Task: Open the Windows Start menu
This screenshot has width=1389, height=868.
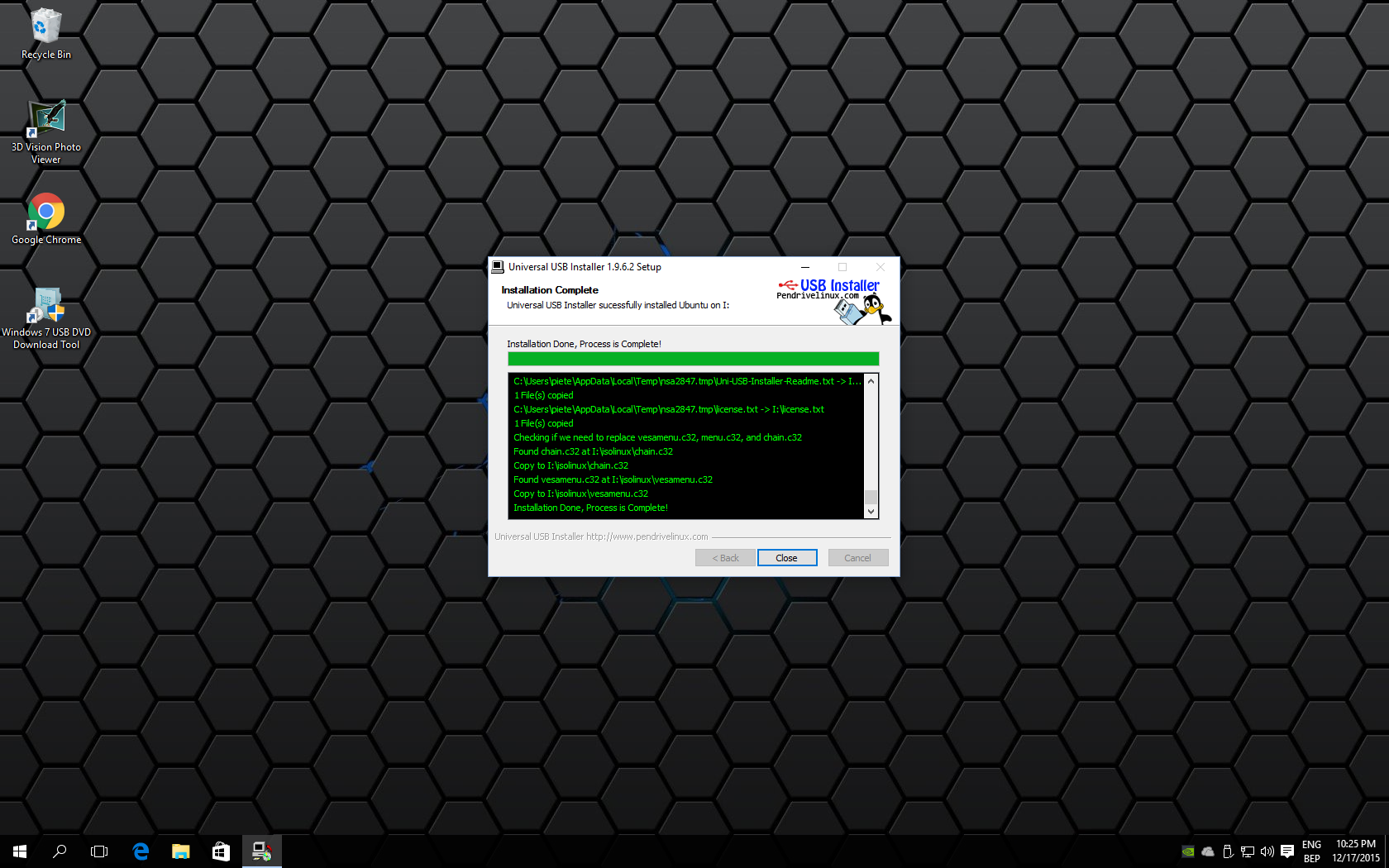Action: (x=20, y=851)
